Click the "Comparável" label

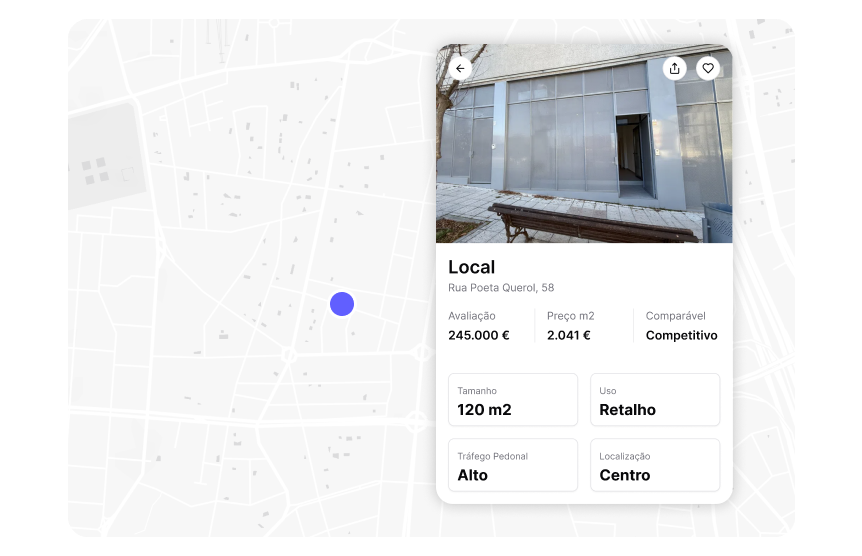[676, 316]
